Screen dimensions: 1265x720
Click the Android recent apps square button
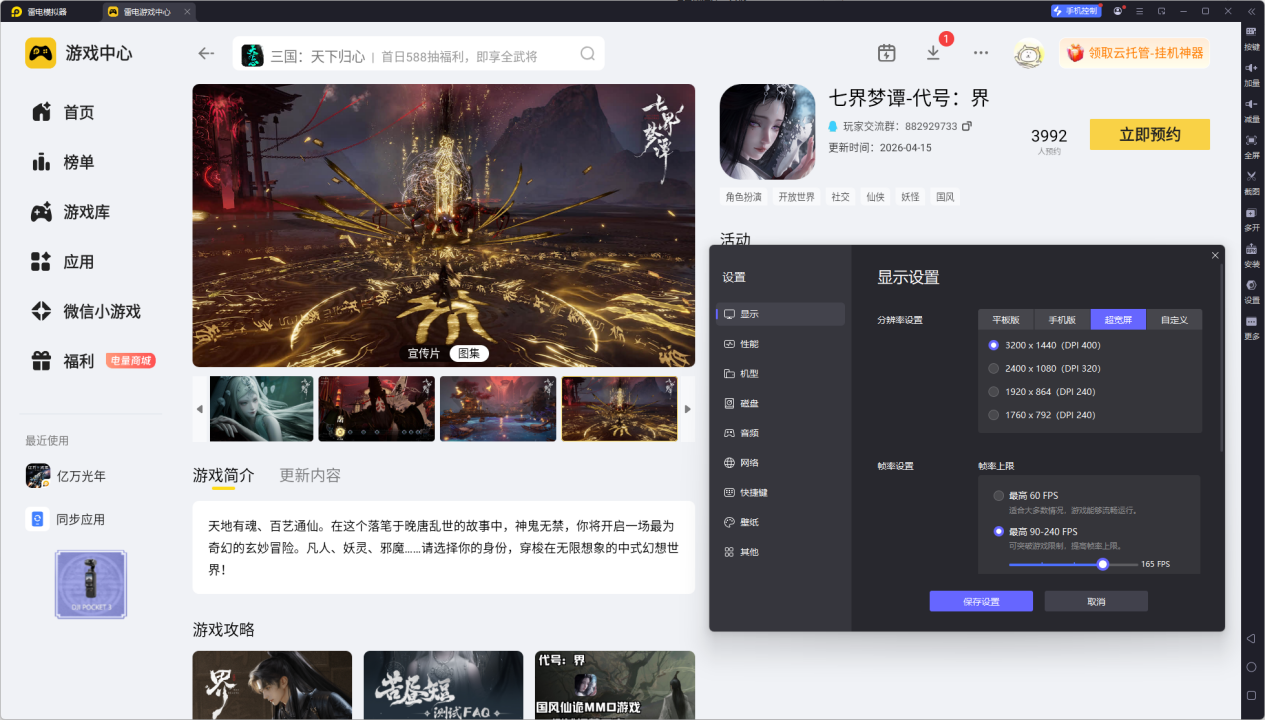(x=1251, y=695)
